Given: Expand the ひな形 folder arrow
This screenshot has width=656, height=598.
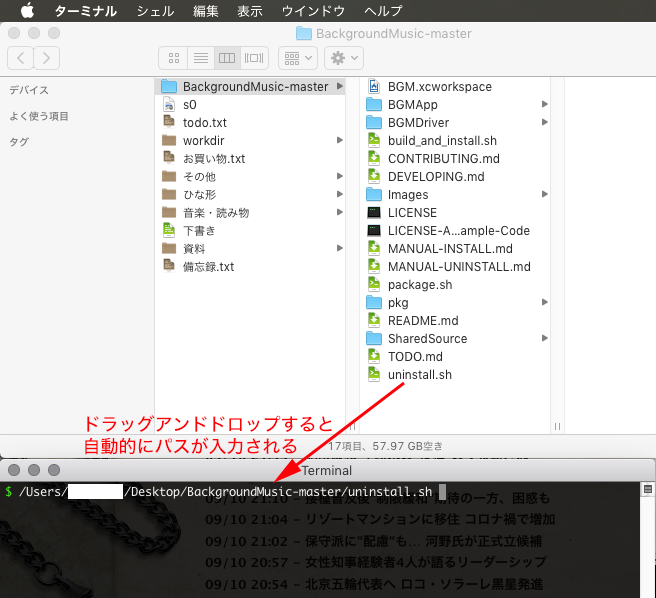Looking at the screenshot, I should 340,194.
